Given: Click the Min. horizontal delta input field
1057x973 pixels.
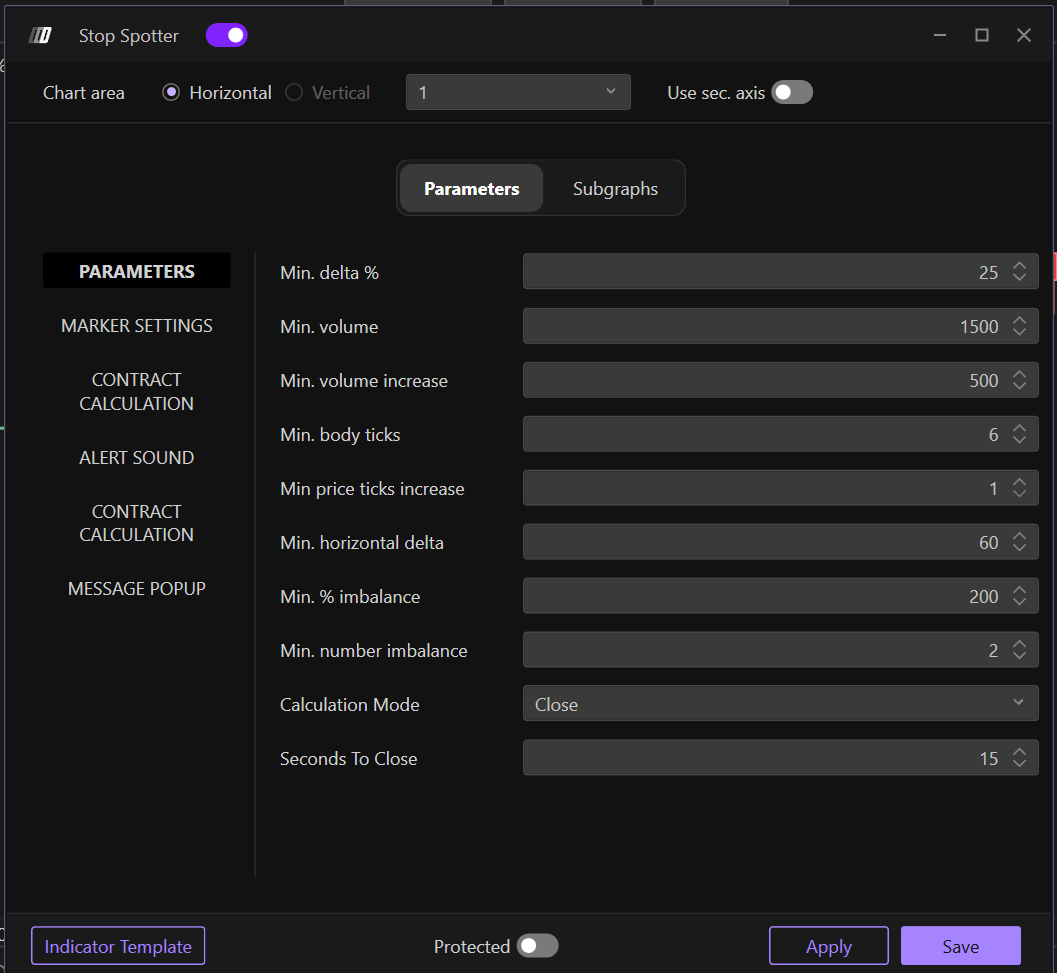Looking at the screenshot, I should coord(760,543).
